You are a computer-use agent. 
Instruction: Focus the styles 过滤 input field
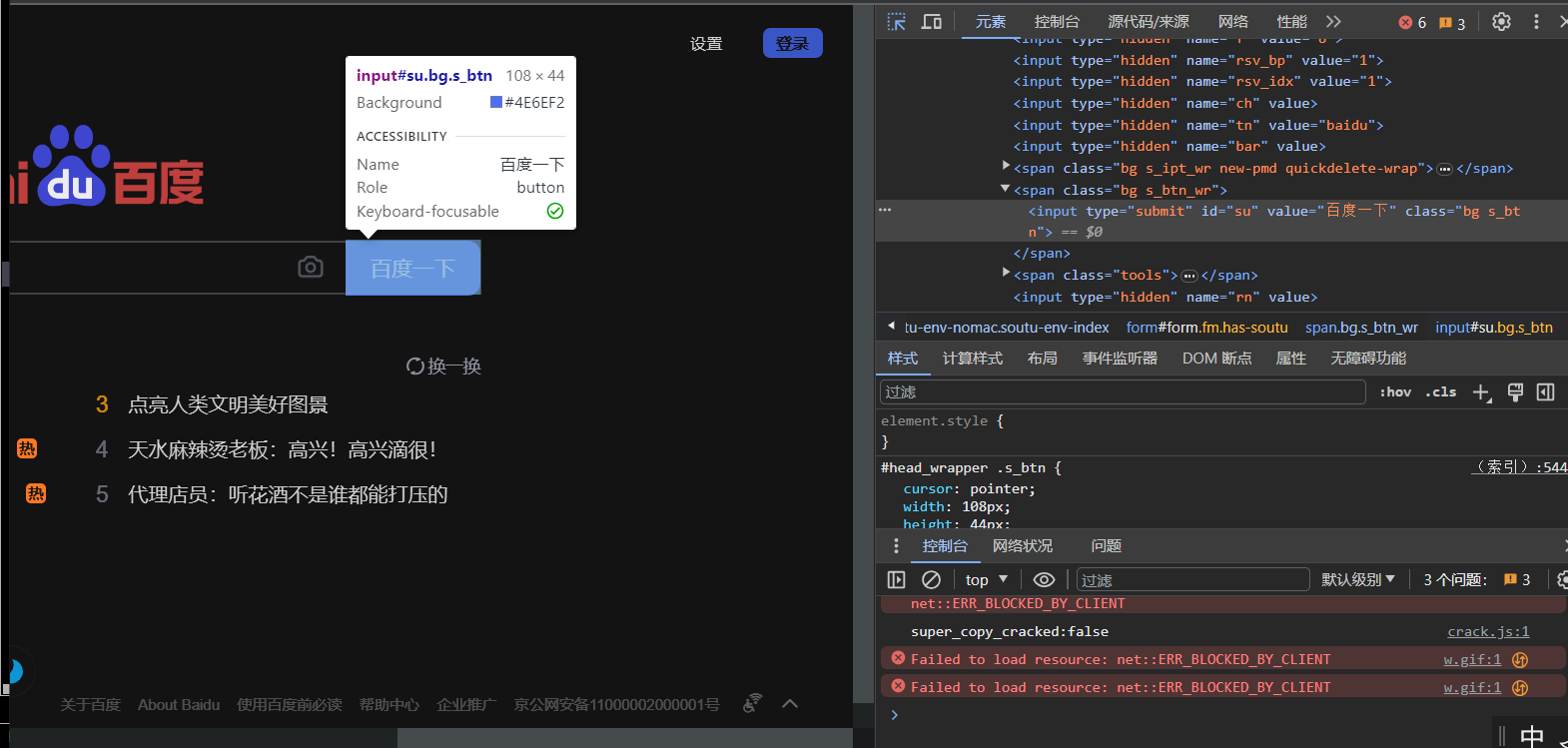pyautogui.click(x=1123, y=392)
